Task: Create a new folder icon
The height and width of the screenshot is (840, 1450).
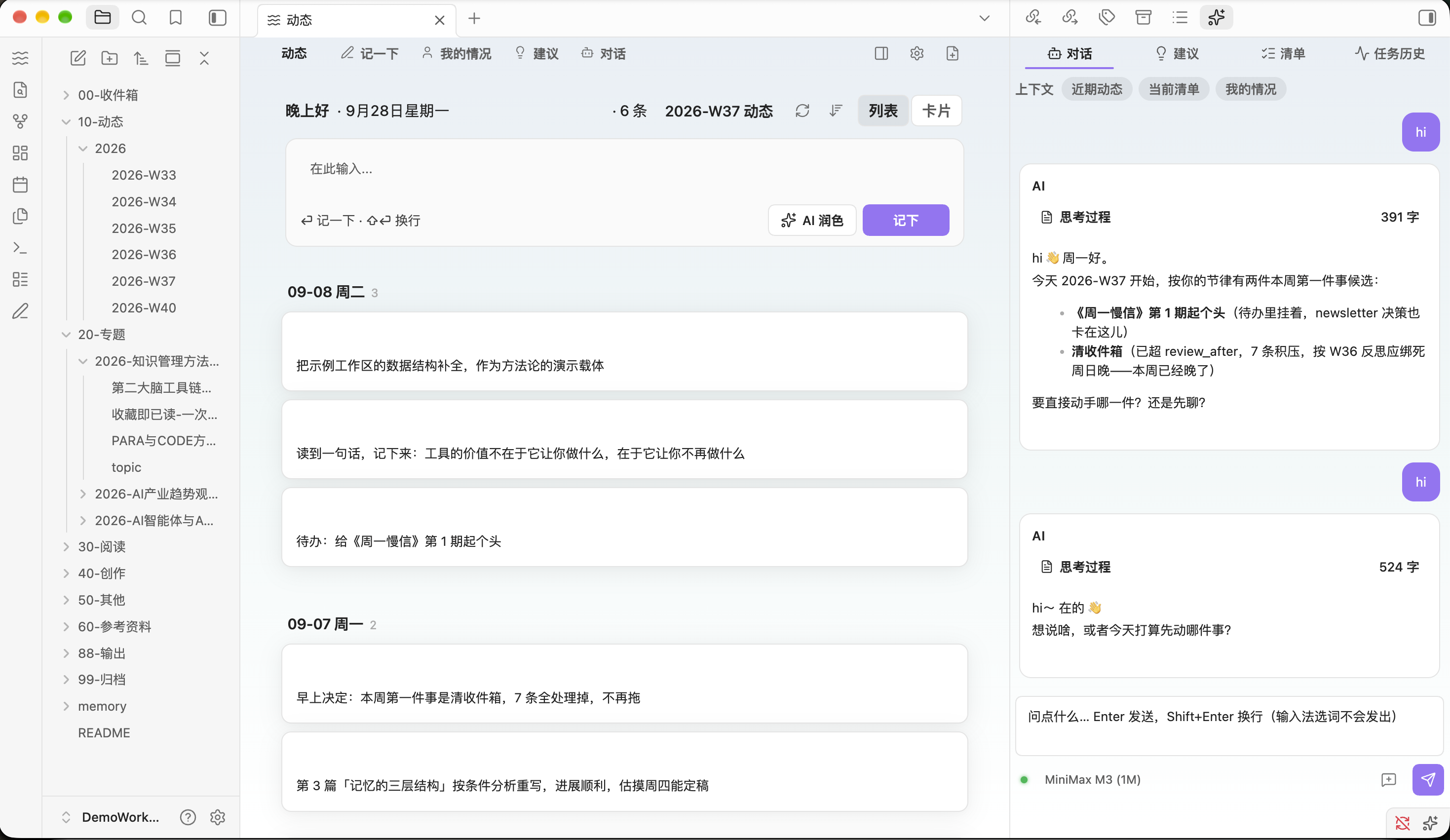Action: coord(110,58)
